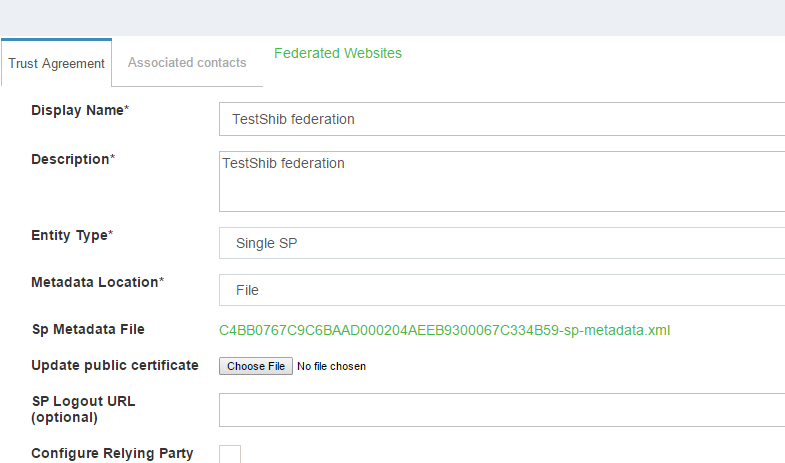The image size is (785, 463).
Task: Click the Update public certificate label
Action: click(x=114, y=365)
